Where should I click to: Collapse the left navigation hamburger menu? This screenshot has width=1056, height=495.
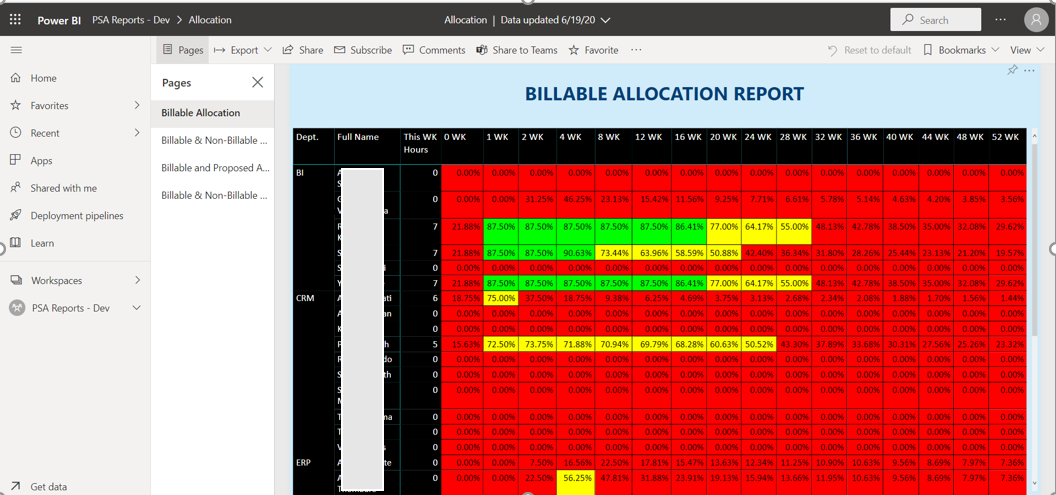click(15, 49)
